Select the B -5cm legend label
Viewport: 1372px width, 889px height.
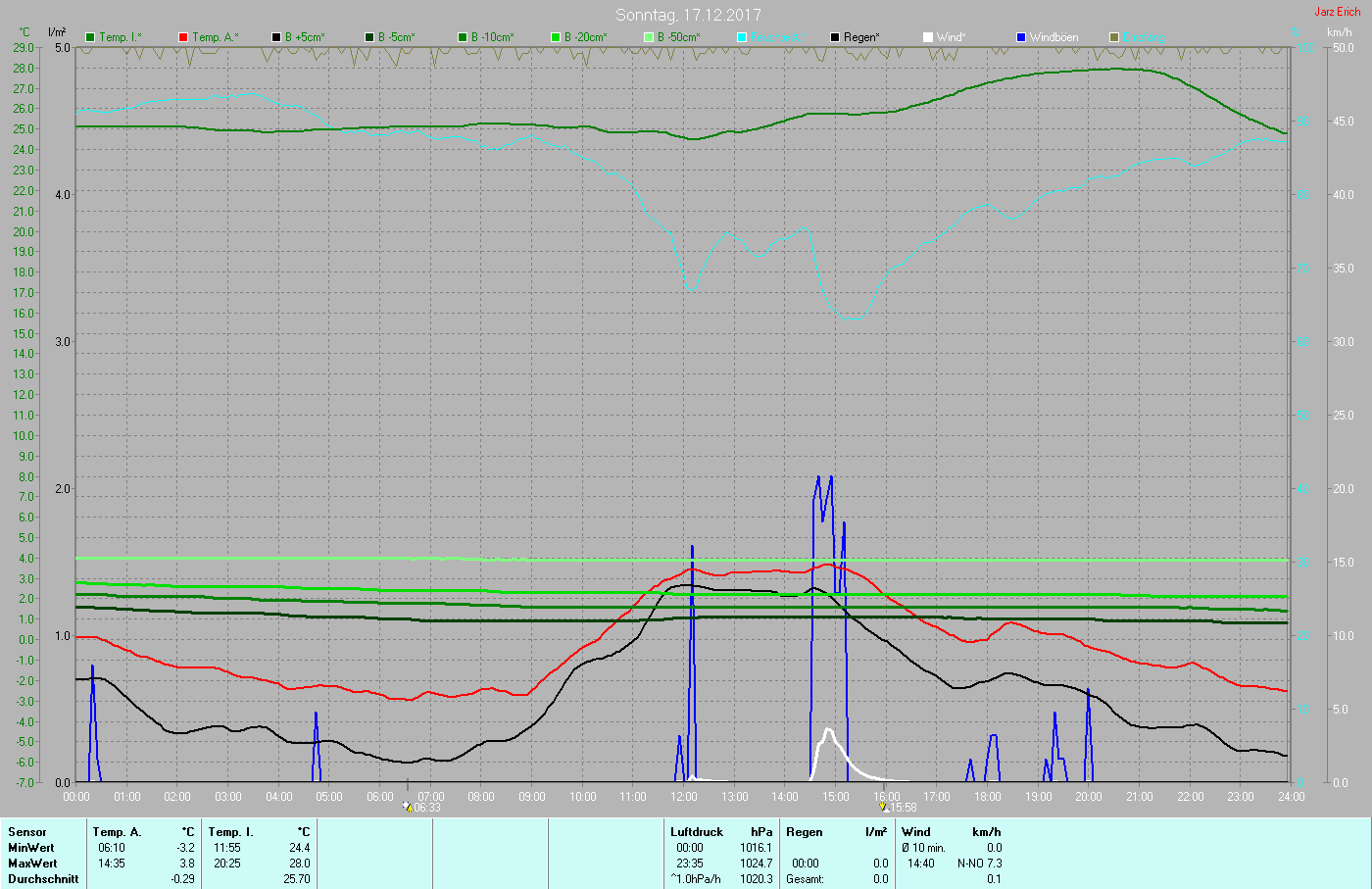397,37
